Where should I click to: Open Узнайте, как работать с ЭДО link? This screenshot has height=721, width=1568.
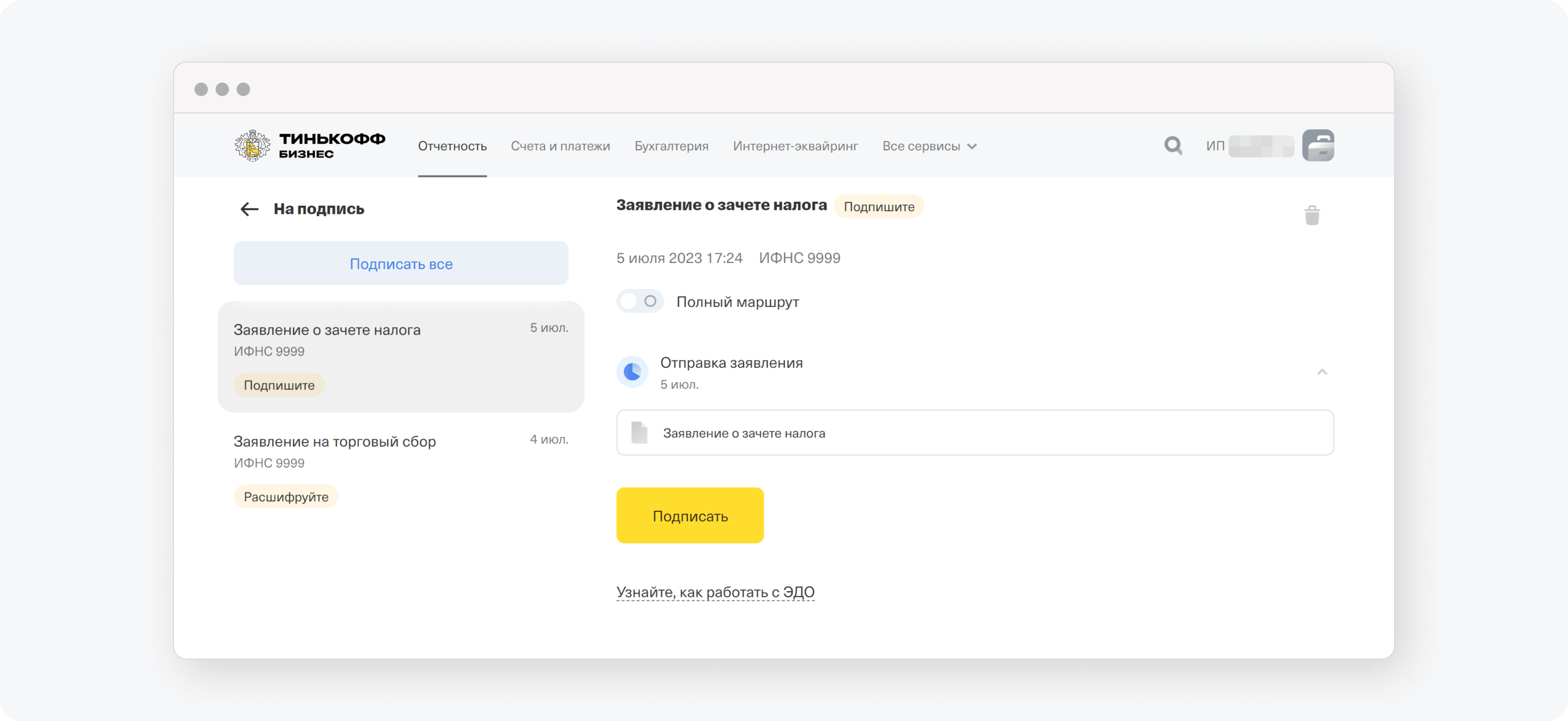[715, 593]
